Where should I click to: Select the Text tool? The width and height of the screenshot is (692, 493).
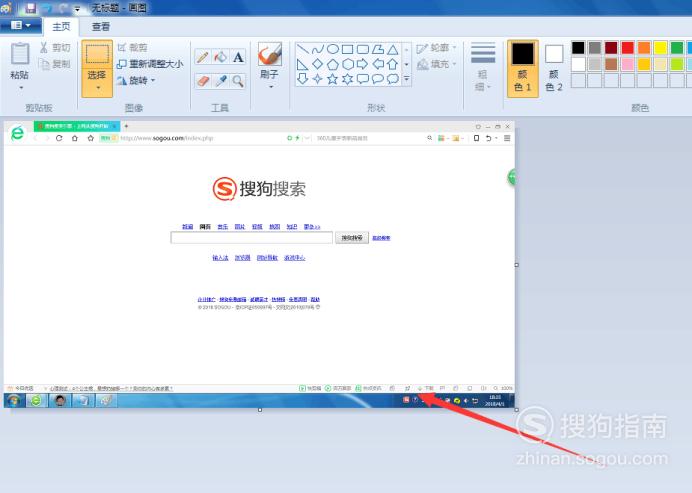(238, 57)
